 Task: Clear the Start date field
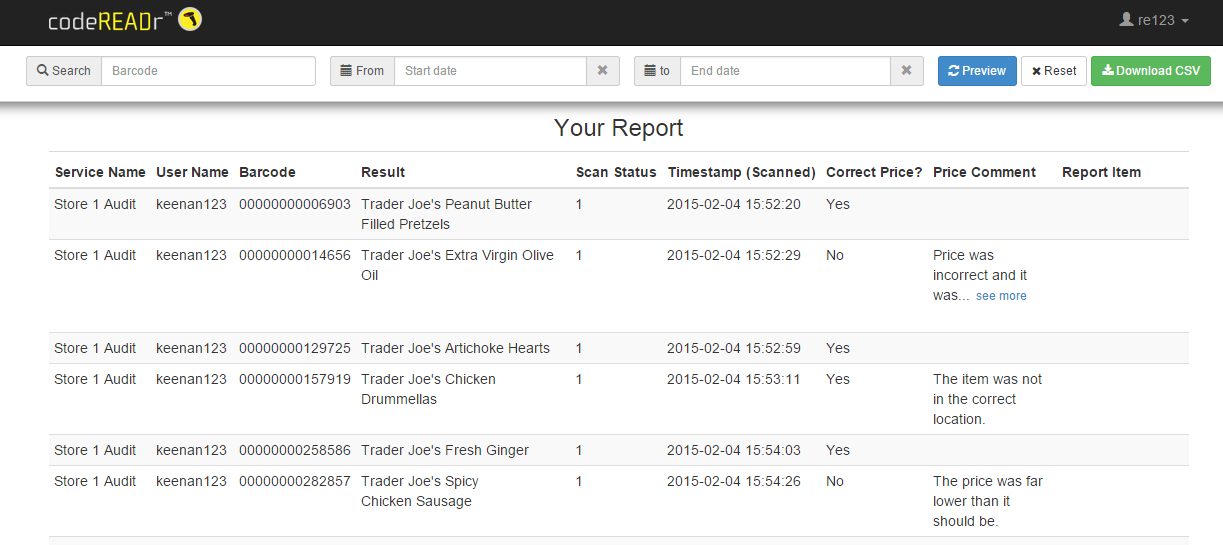602,71
